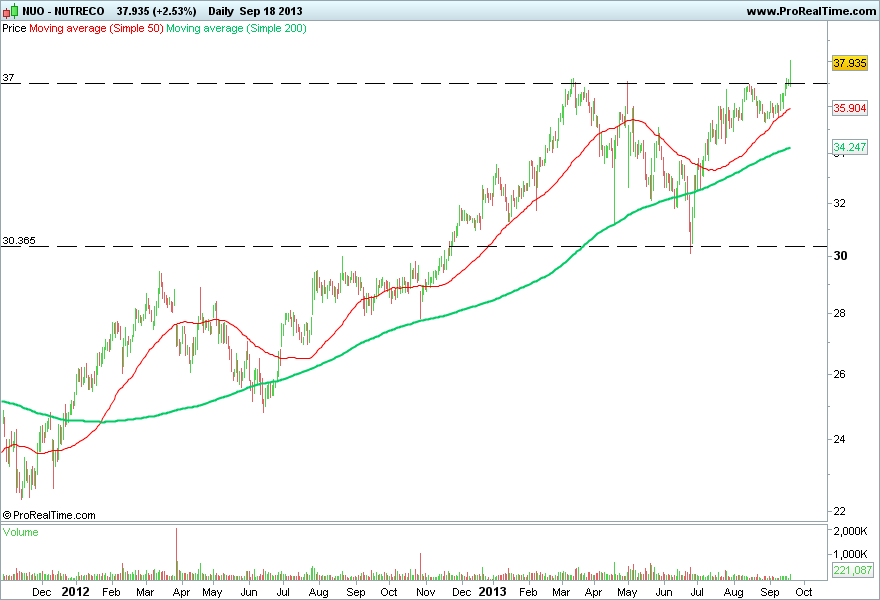Open the www.ProRealTime.com link in the header
The image size is (880, 600).
(811, 11)
